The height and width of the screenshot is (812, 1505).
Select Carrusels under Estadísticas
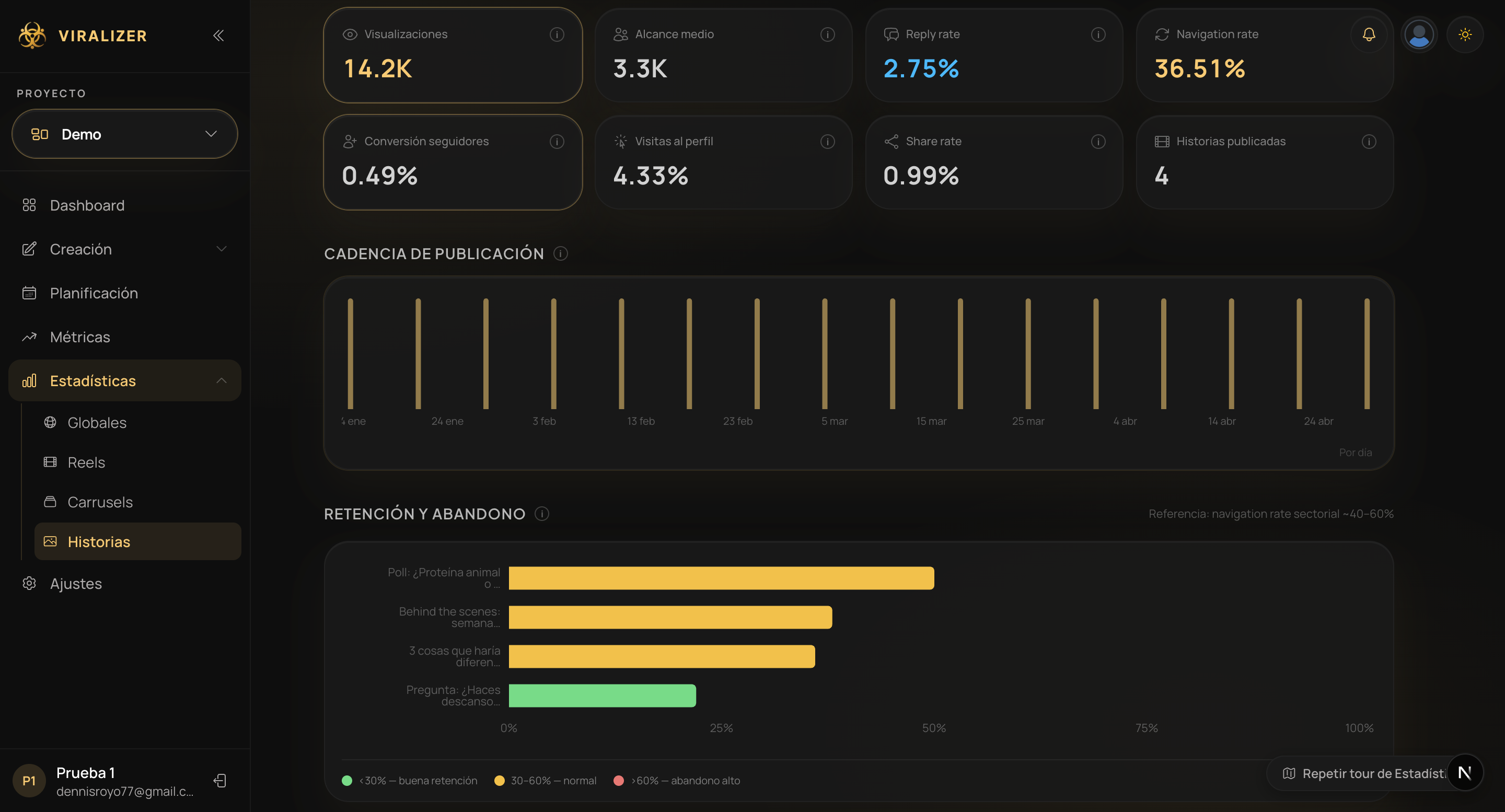click(137, 502)
